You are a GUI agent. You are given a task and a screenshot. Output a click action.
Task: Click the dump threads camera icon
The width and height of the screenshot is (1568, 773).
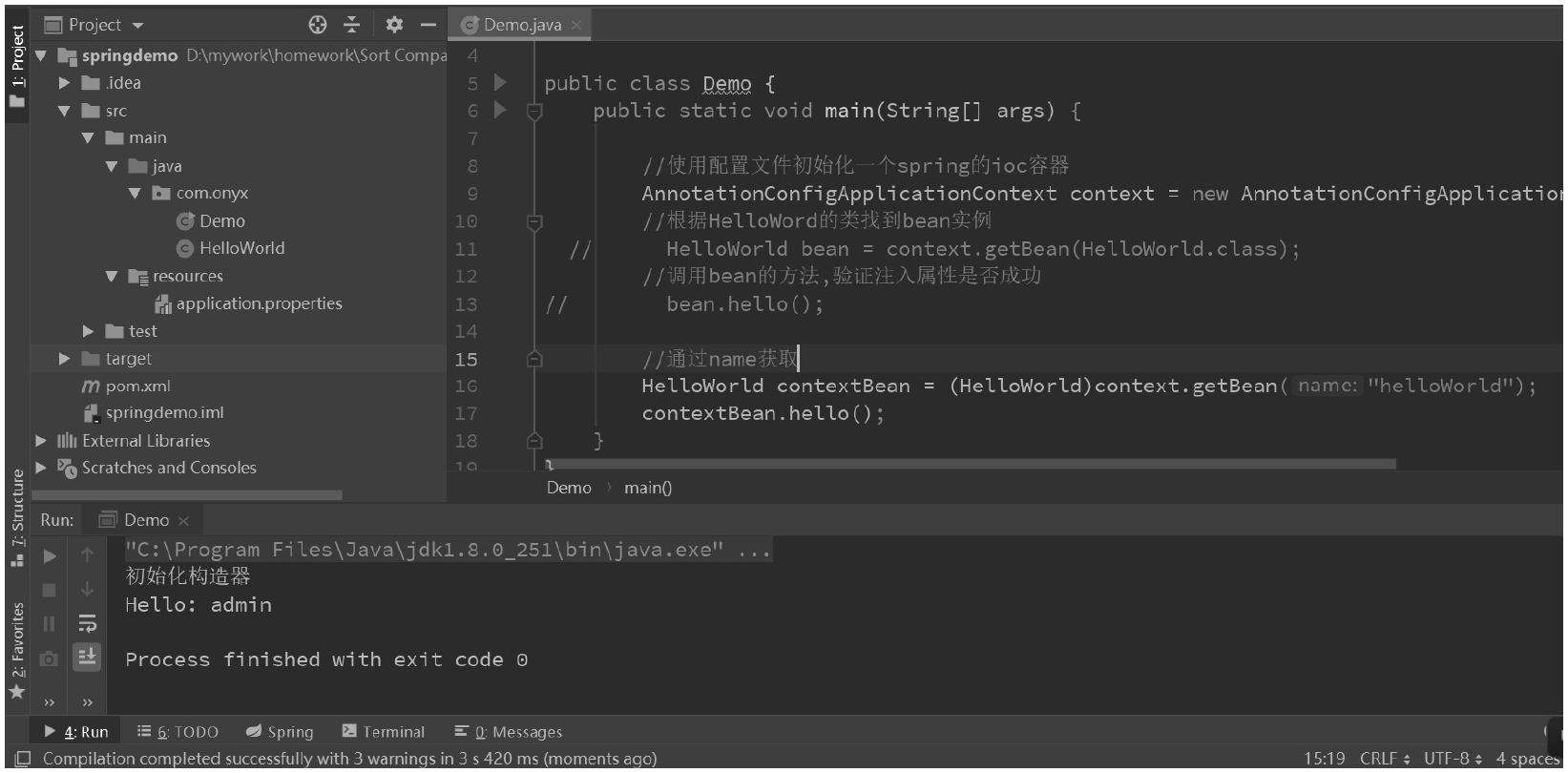(x=49, y=658)
